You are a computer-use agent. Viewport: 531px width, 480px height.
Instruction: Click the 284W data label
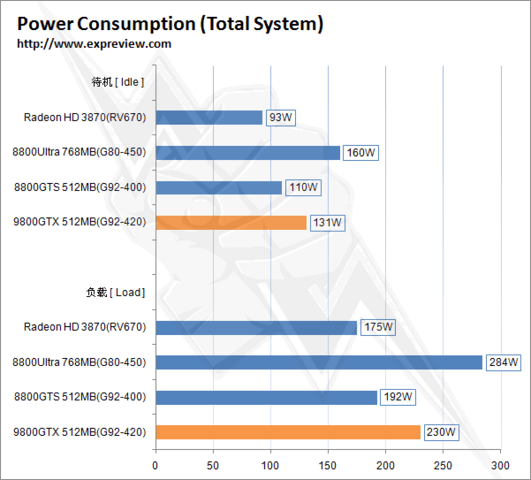[x=504, y=362]
